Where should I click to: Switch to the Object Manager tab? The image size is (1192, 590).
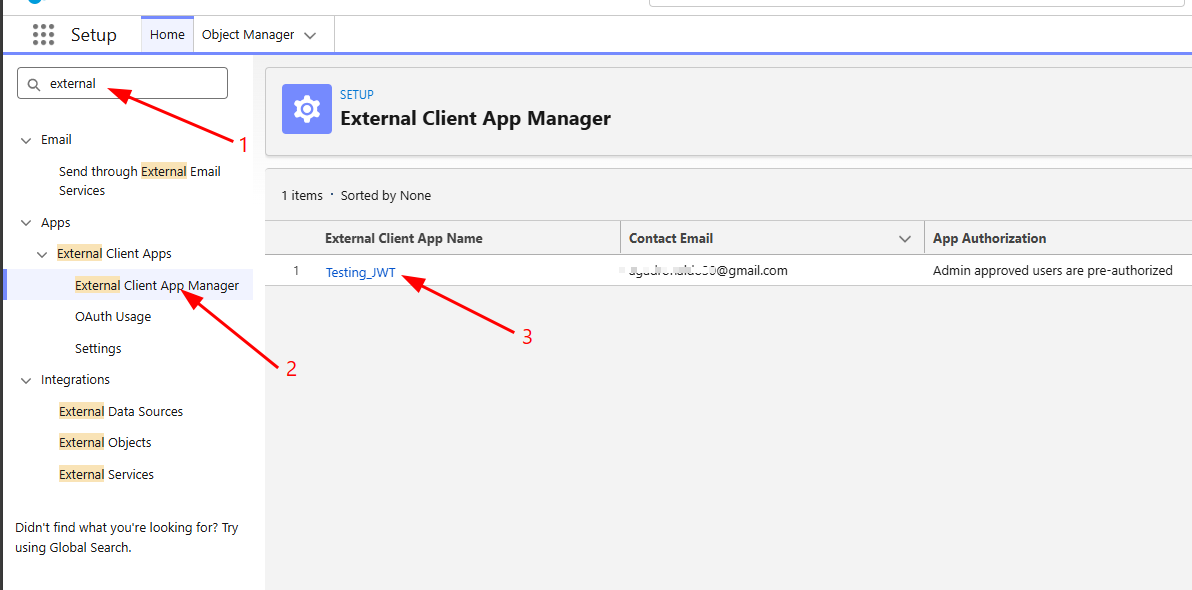248,35
